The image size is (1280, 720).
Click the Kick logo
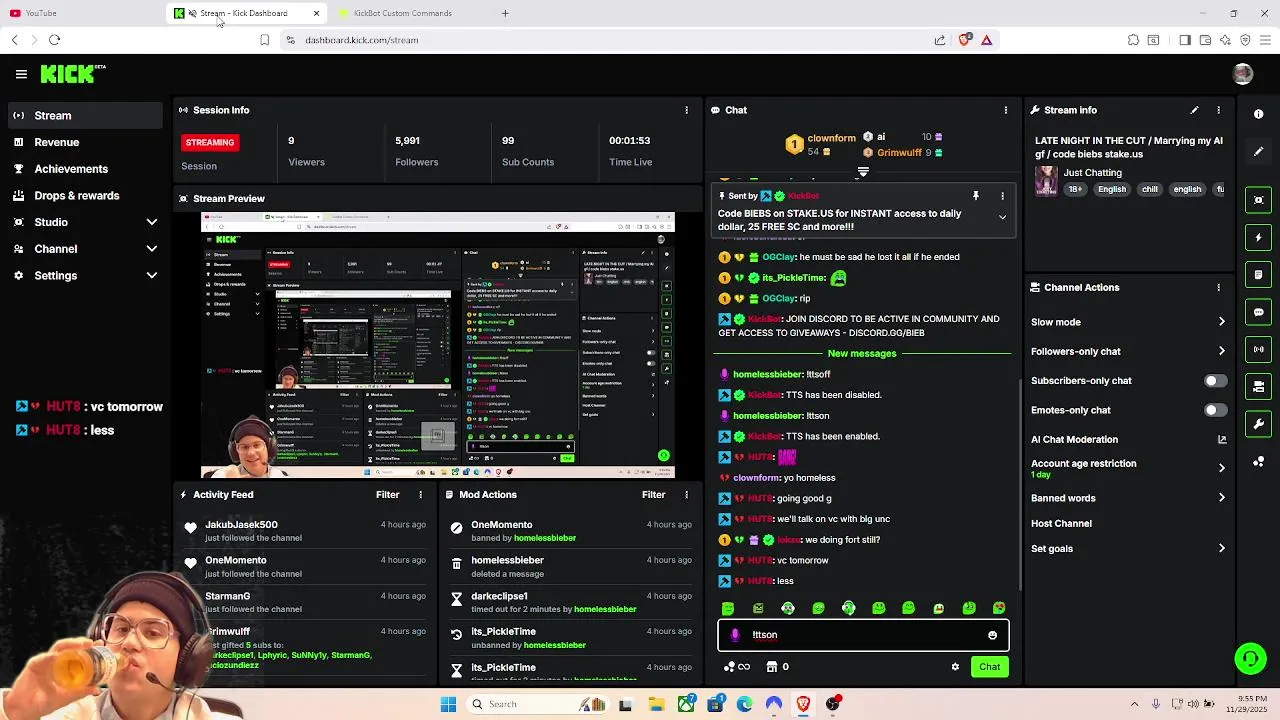coord(72,74)
